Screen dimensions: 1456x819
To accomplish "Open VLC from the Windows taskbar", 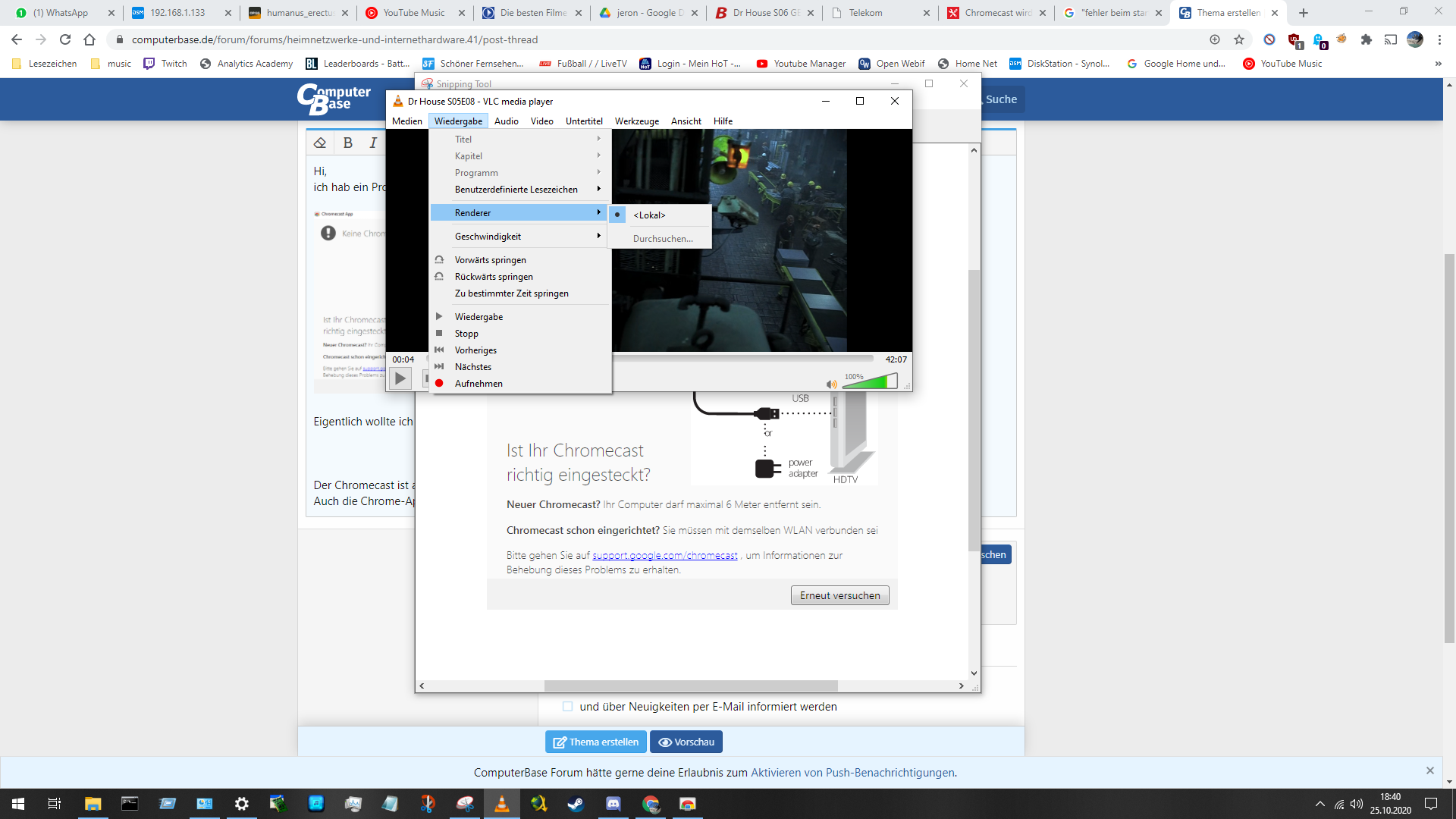I will (x=502, y=804).
